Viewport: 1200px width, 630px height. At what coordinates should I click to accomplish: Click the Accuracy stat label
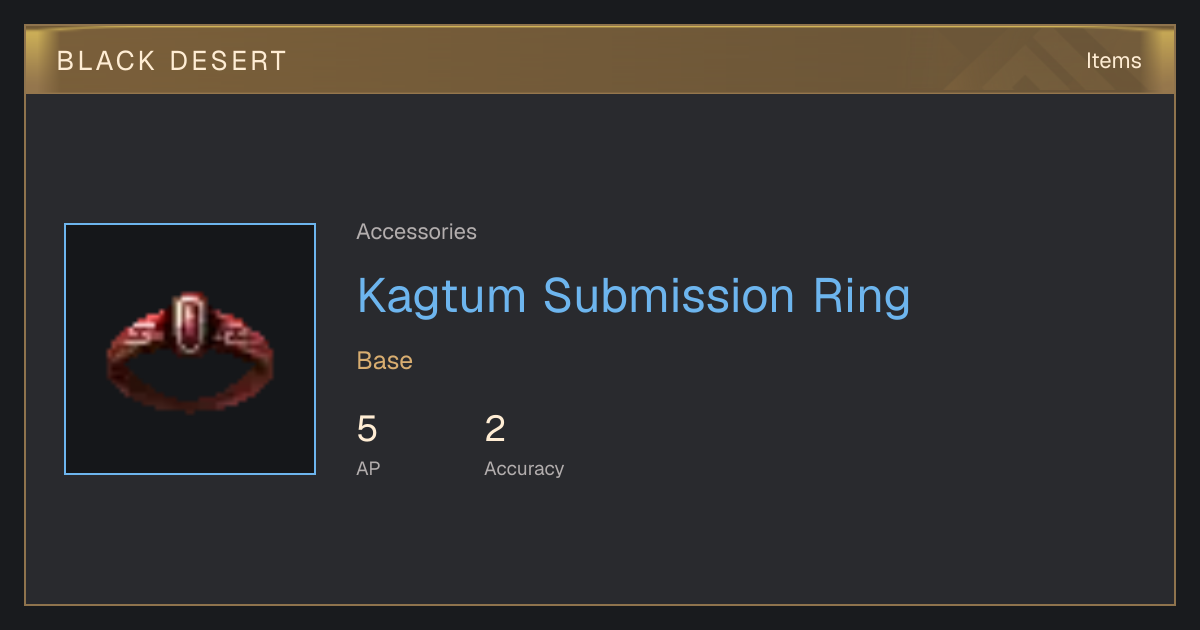pos(524,469)
